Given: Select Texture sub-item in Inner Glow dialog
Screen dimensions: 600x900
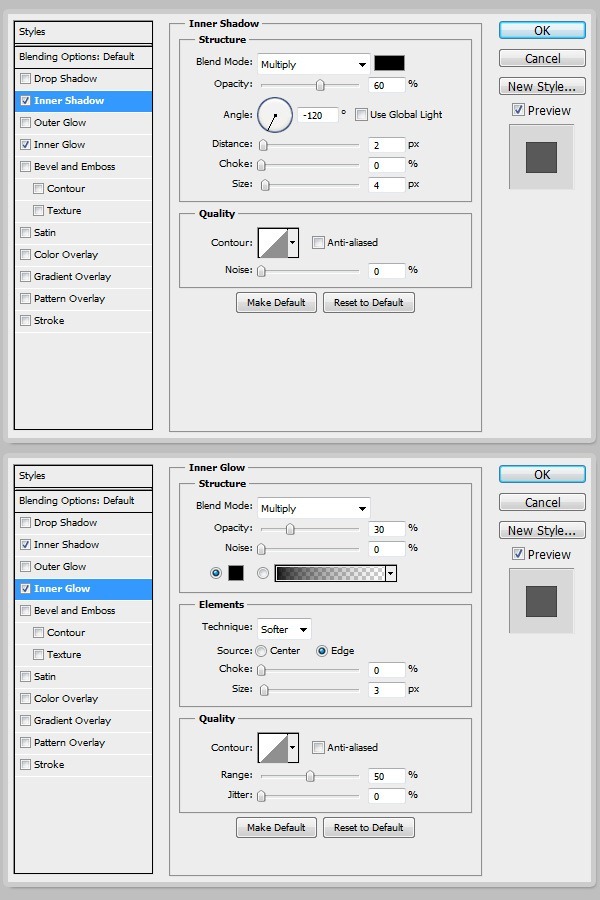Looking at the screenshot, I should pos(83,654).
